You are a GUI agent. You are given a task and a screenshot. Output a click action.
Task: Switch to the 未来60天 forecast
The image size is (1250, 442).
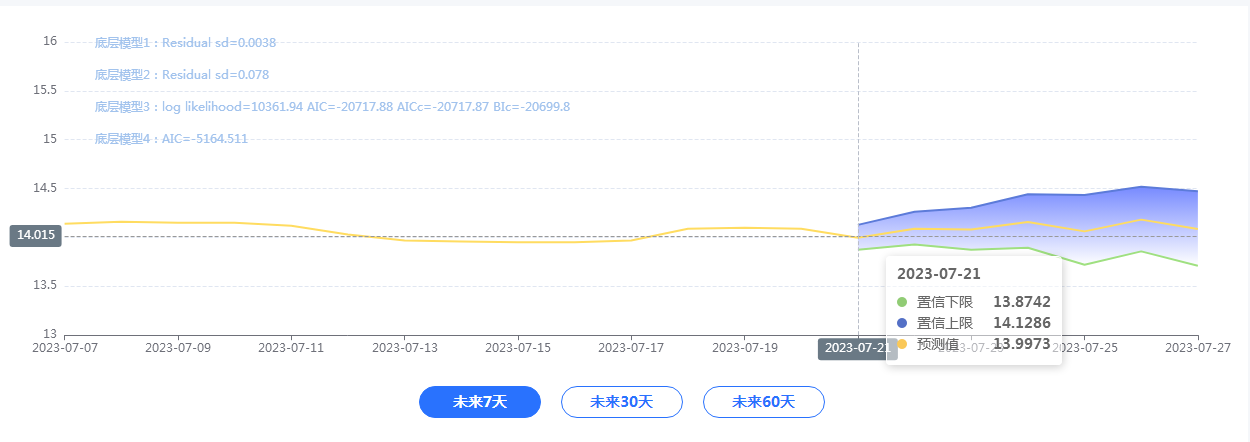click(x=763, y=402)
